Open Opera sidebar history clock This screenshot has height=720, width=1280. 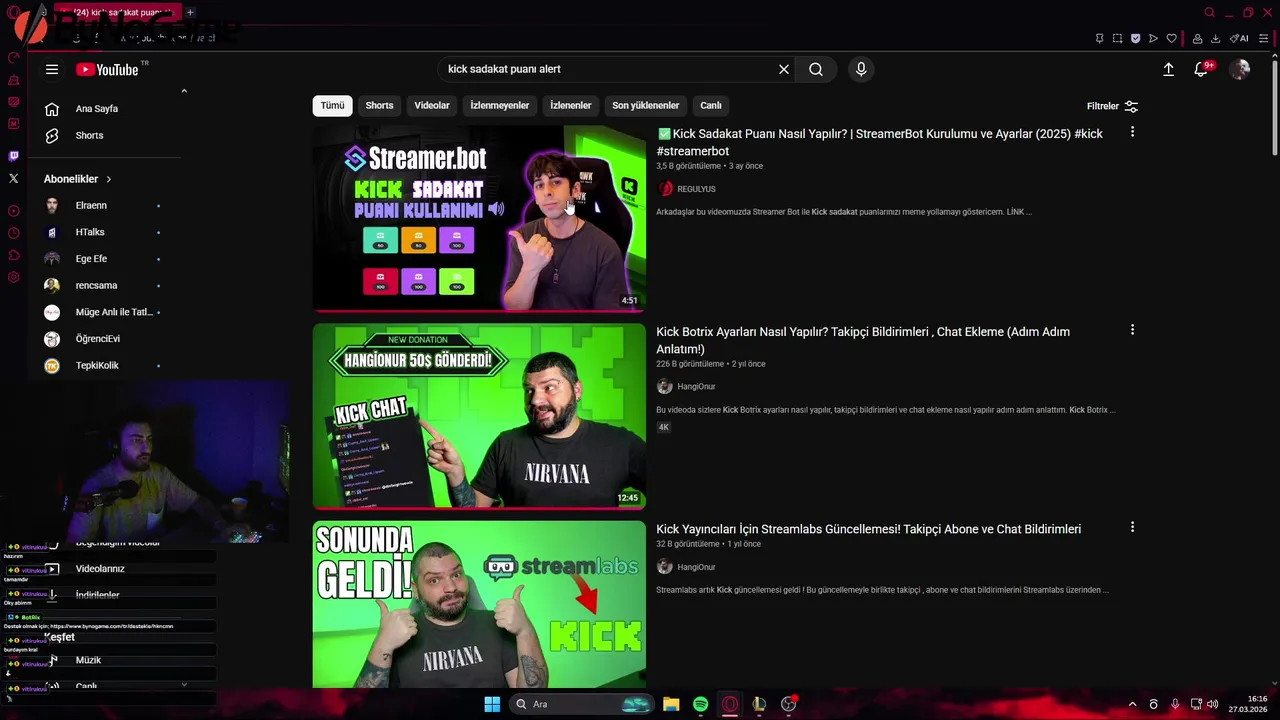[13, 233]
